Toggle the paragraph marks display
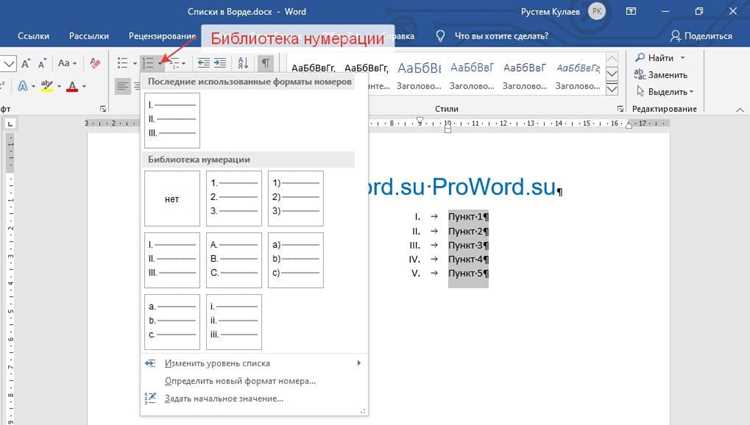This screenshot has width=750, height=425. 265,63
